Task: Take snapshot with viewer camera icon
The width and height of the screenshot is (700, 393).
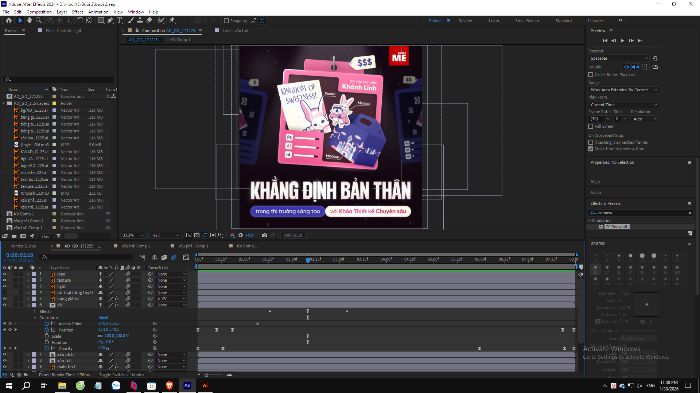Action: pos(264,235)
